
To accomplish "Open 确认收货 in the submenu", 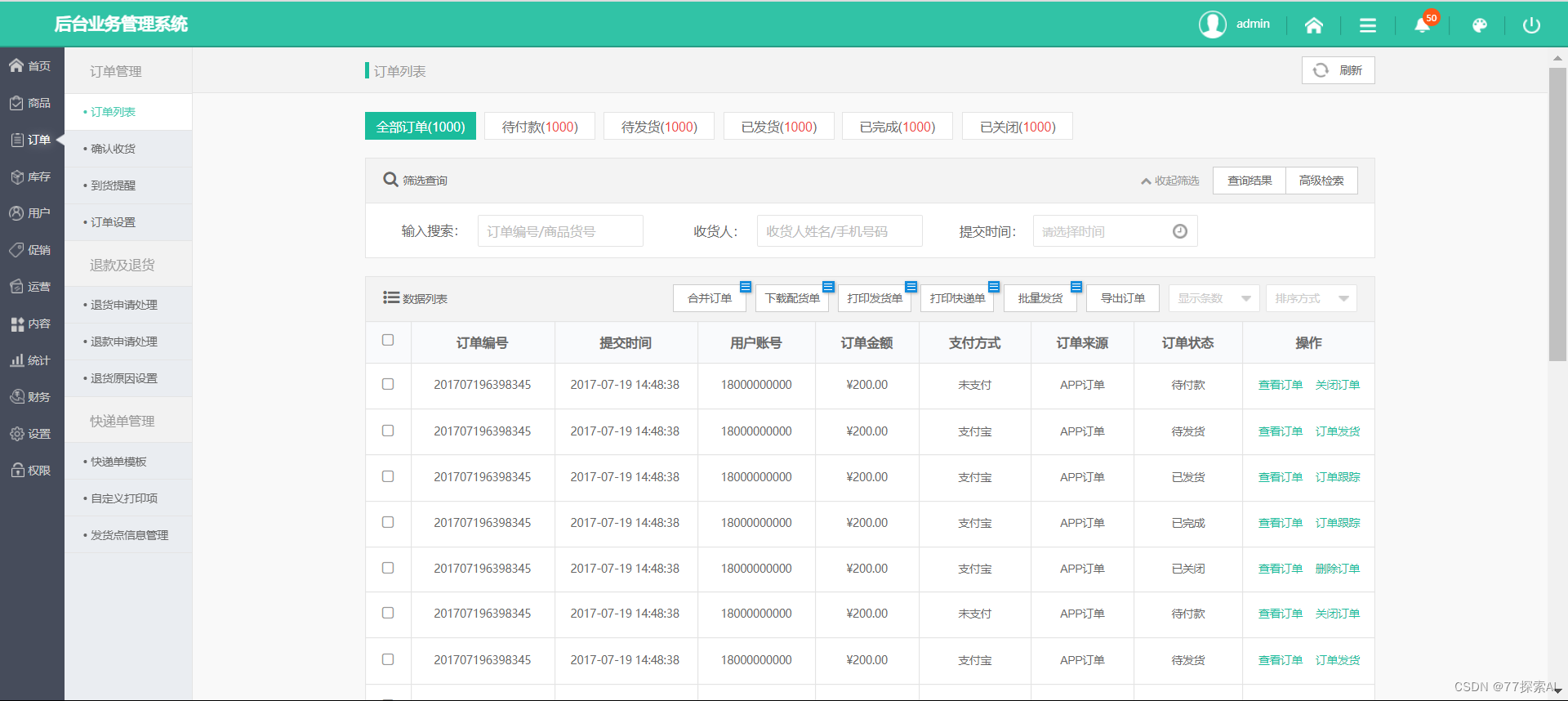I will [128, 149].
